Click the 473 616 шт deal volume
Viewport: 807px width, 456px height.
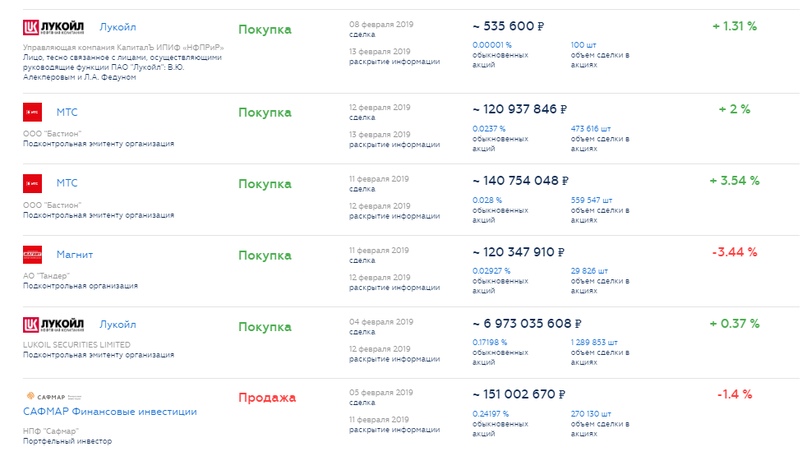pyautogui.click(x=592, y=128)
